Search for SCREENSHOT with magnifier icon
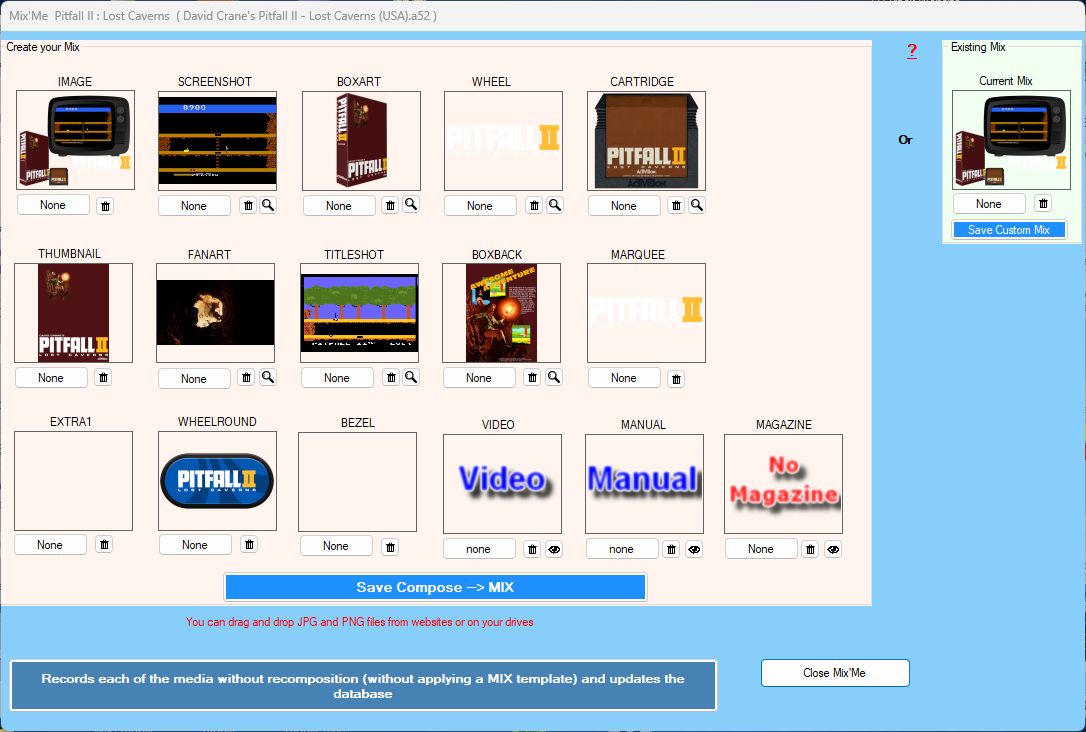The image size is (1086, 732). point(268,205)
